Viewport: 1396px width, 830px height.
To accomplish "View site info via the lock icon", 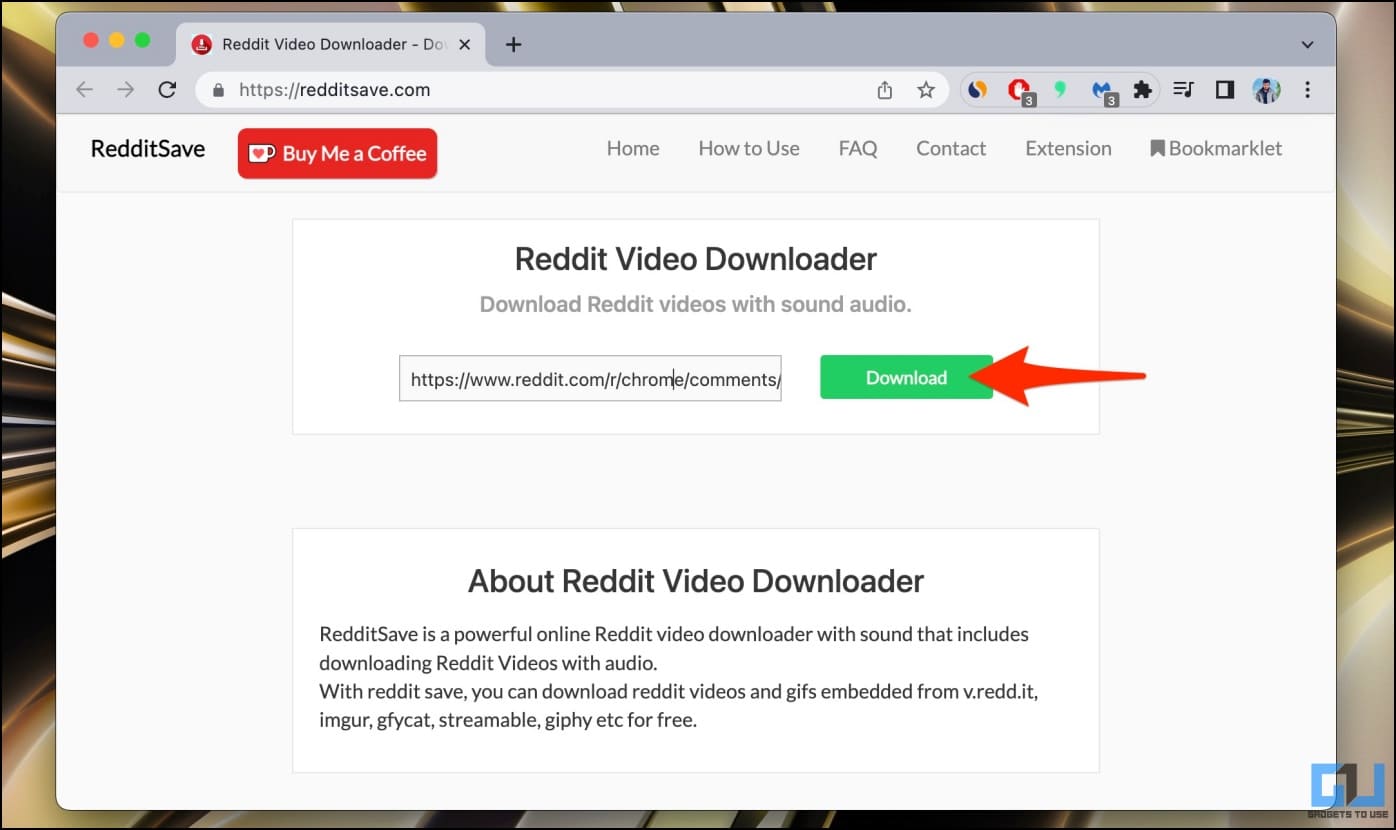I will [219, 90].
